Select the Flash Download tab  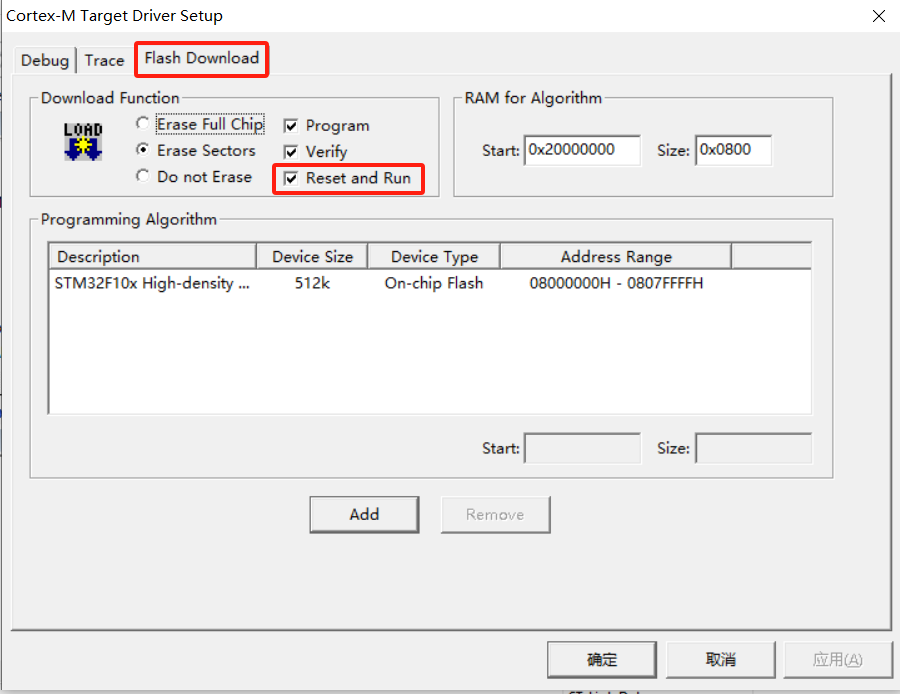point(201,59)
